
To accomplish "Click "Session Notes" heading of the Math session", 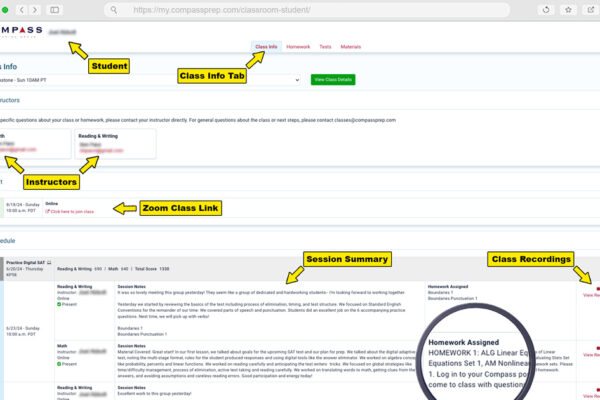I will pos(131,346).
